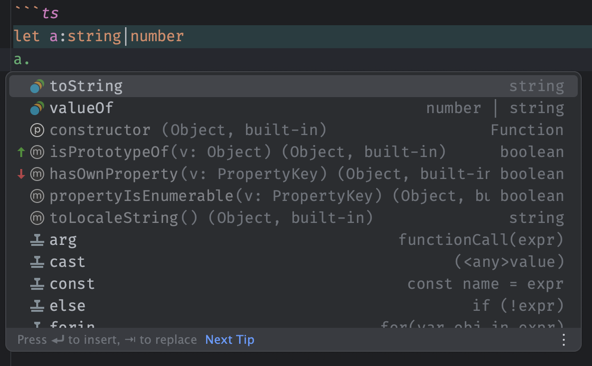The height and width of the screenshot is (366, 592).
Task: Pick toLocaleString() from the completion list
Action: 293,218
